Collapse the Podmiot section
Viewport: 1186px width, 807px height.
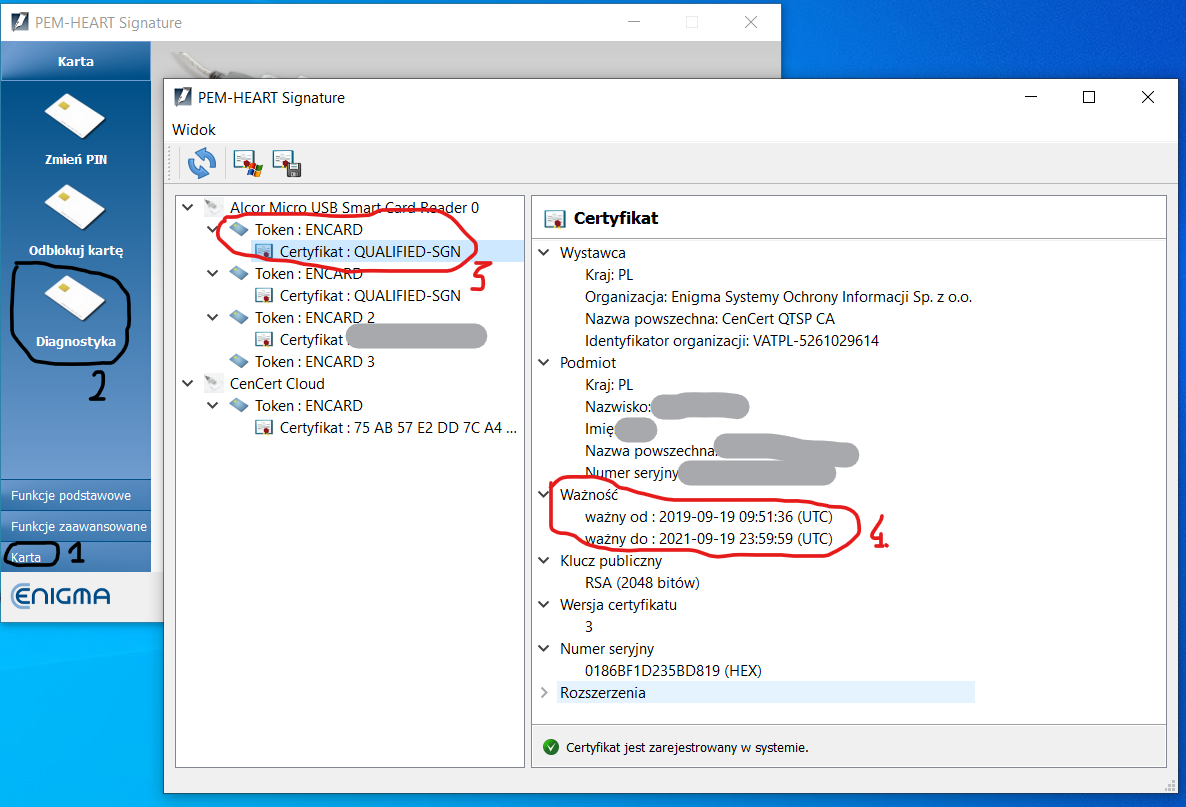[x=544, y=362]
